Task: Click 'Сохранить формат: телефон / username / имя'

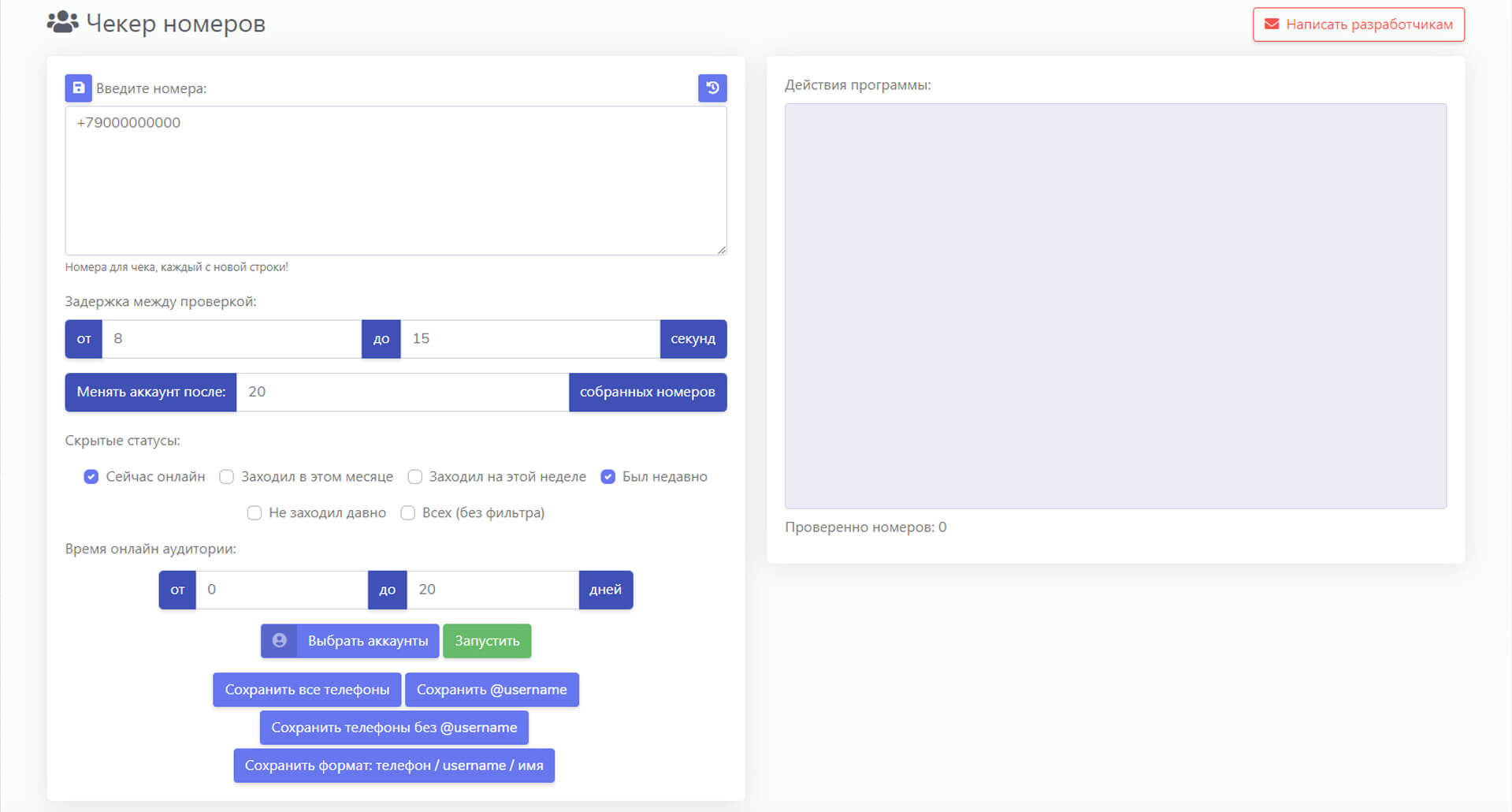Action: tap(394, 765)
